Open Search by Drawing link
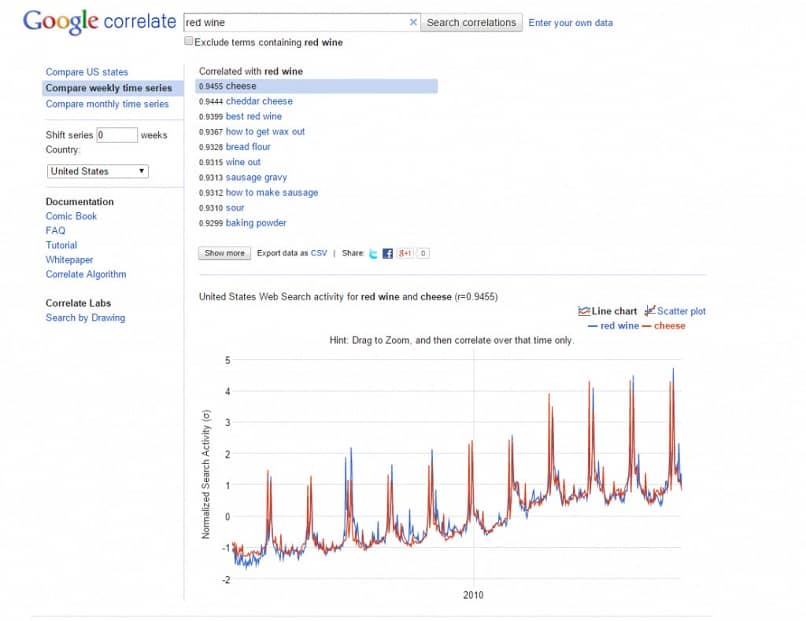 pos(85,318)
